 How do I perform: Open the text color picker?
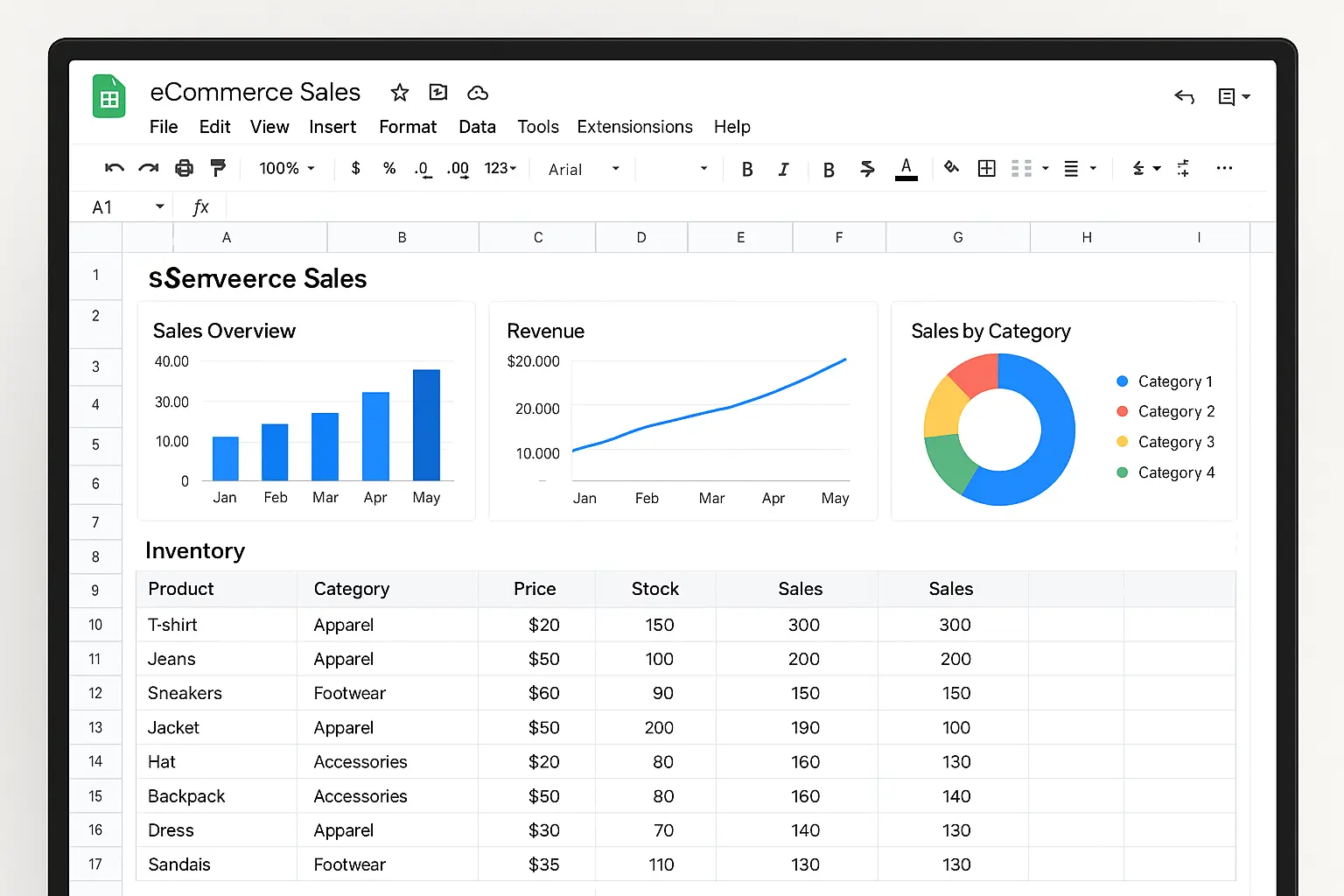(x=906, y=168)
